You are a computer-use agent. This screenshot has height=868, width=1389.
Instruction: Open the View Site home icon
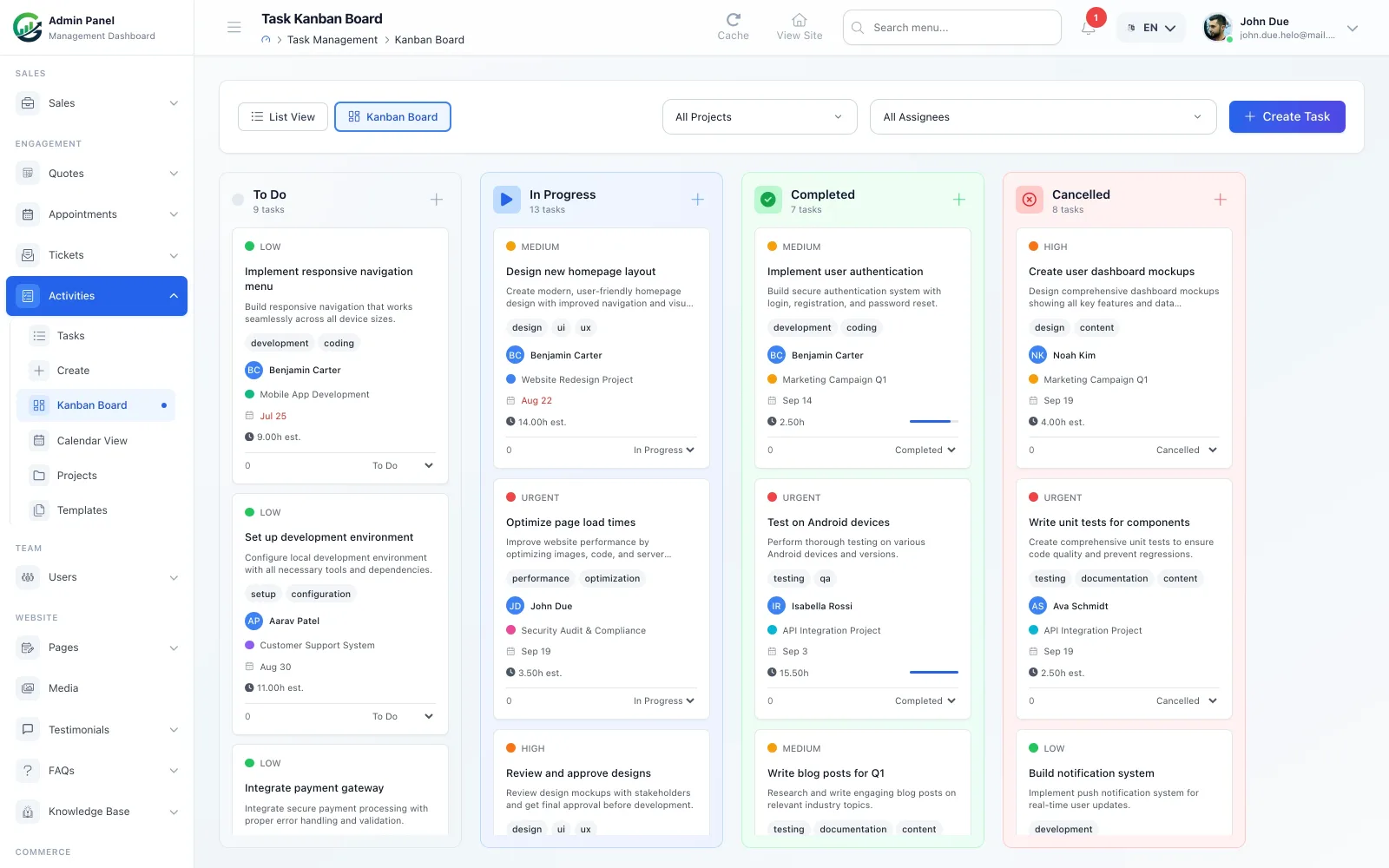[800, 19]
